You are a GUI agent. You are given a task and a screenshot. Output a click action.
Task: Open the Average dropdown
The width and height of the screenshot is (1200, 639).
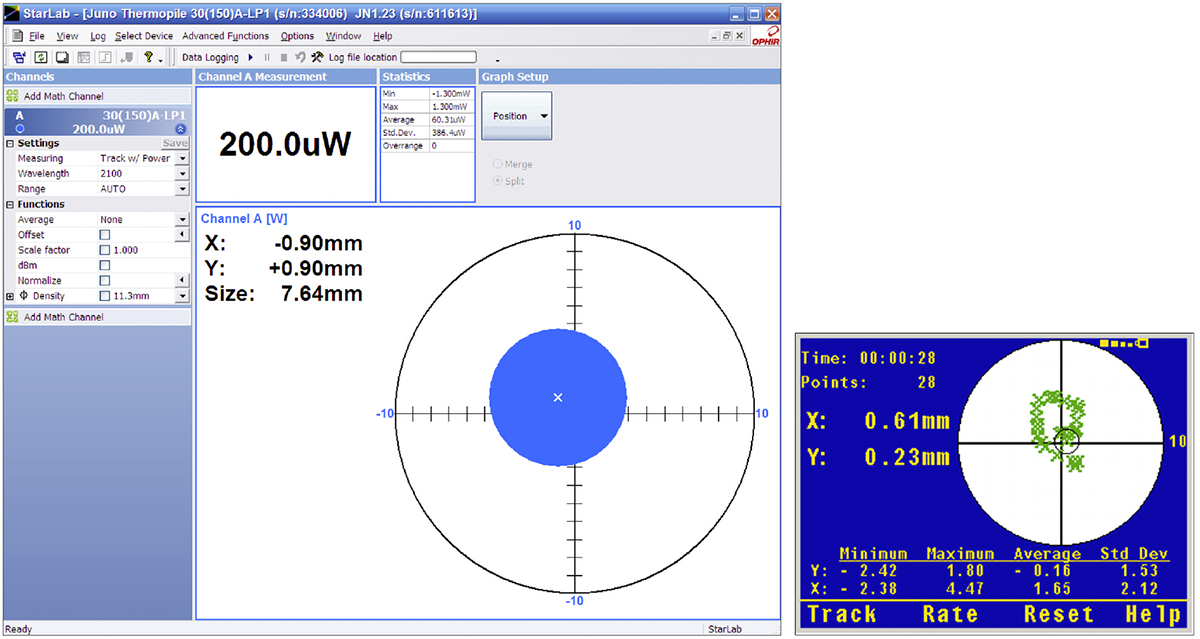[182, 219]
